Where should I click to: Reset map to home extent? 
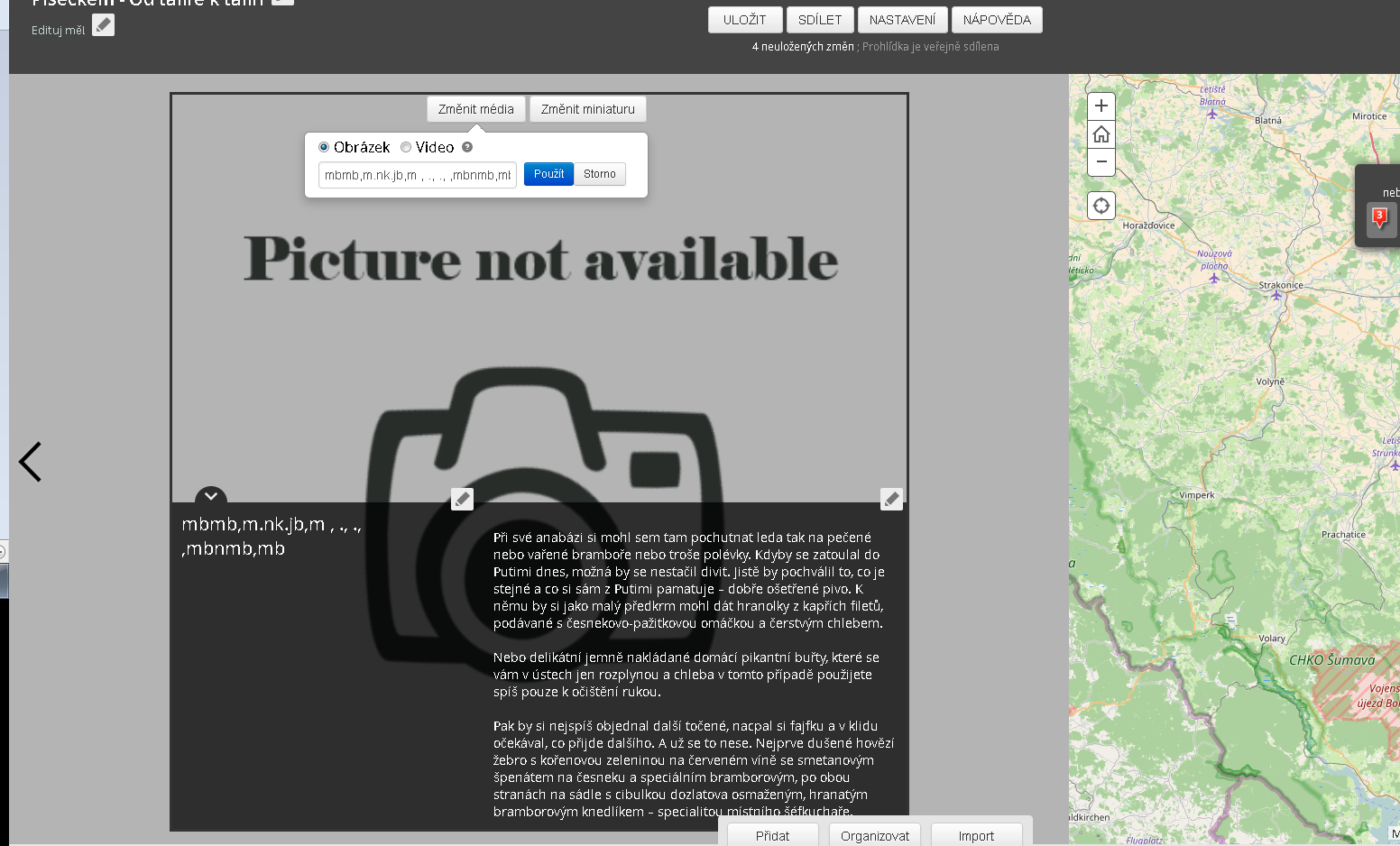1101,134
